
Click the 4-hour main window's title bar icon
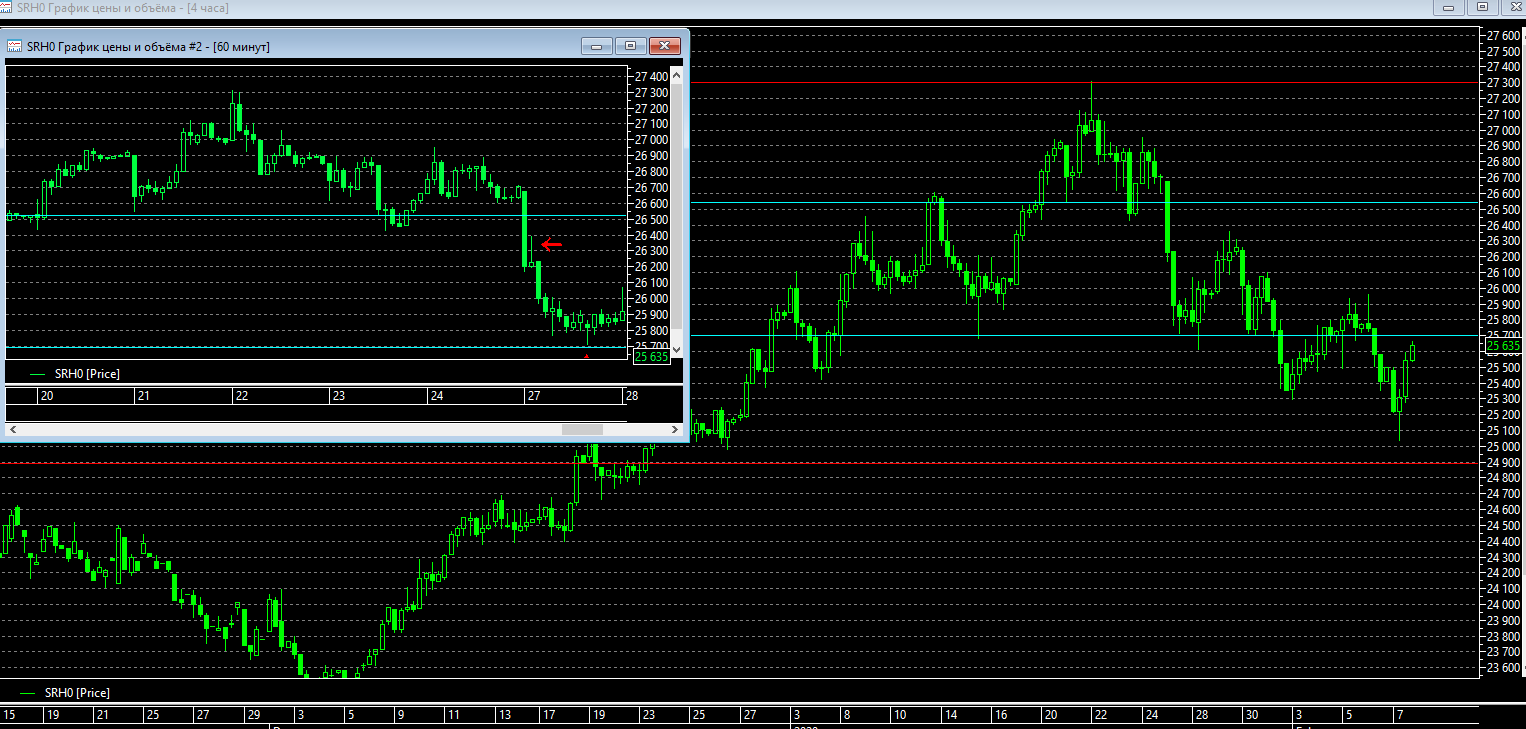click(x=7, y=7)
